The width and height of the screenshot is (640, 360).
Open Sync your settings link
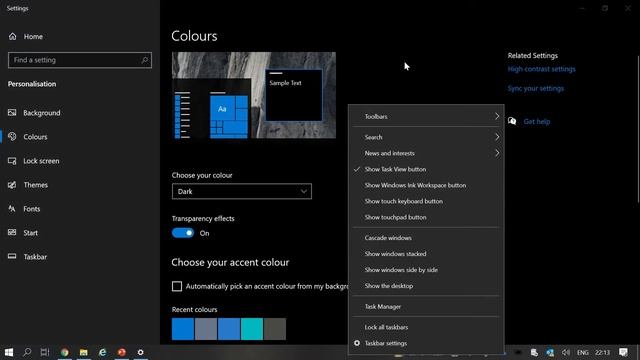tap(536, 88)
